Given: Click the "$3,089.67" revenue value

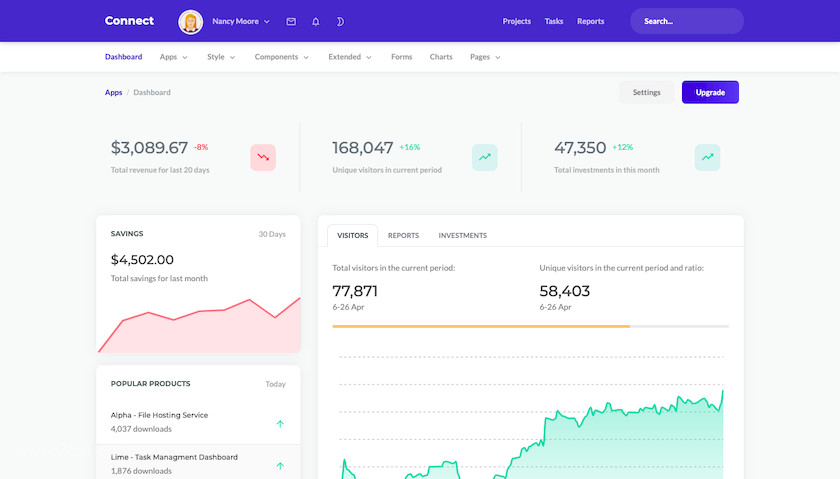Looking at the screenshot, I should 149,148.
